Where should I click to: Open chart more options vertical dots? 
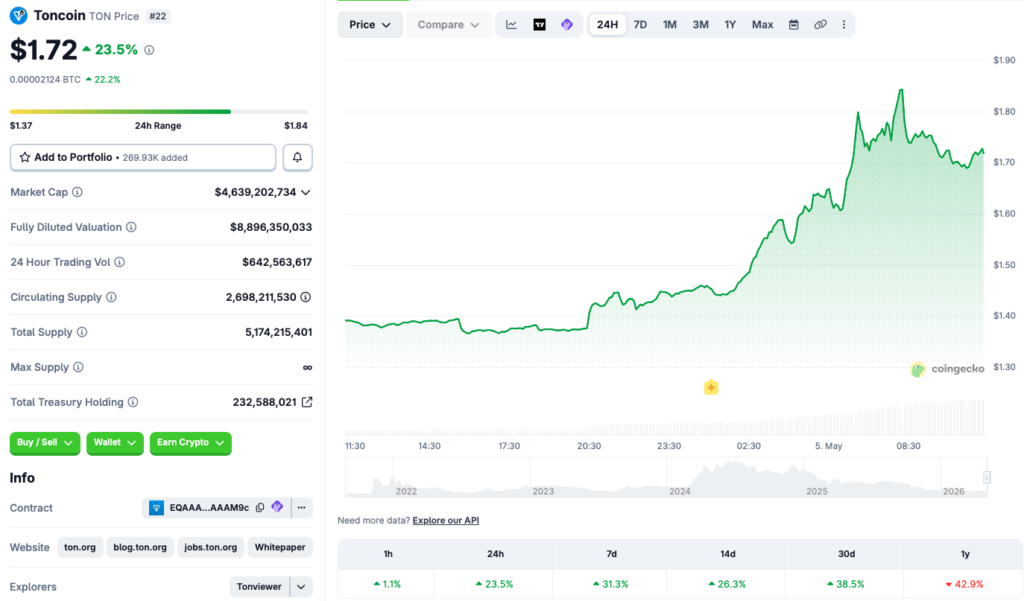(x=844, y=25)
